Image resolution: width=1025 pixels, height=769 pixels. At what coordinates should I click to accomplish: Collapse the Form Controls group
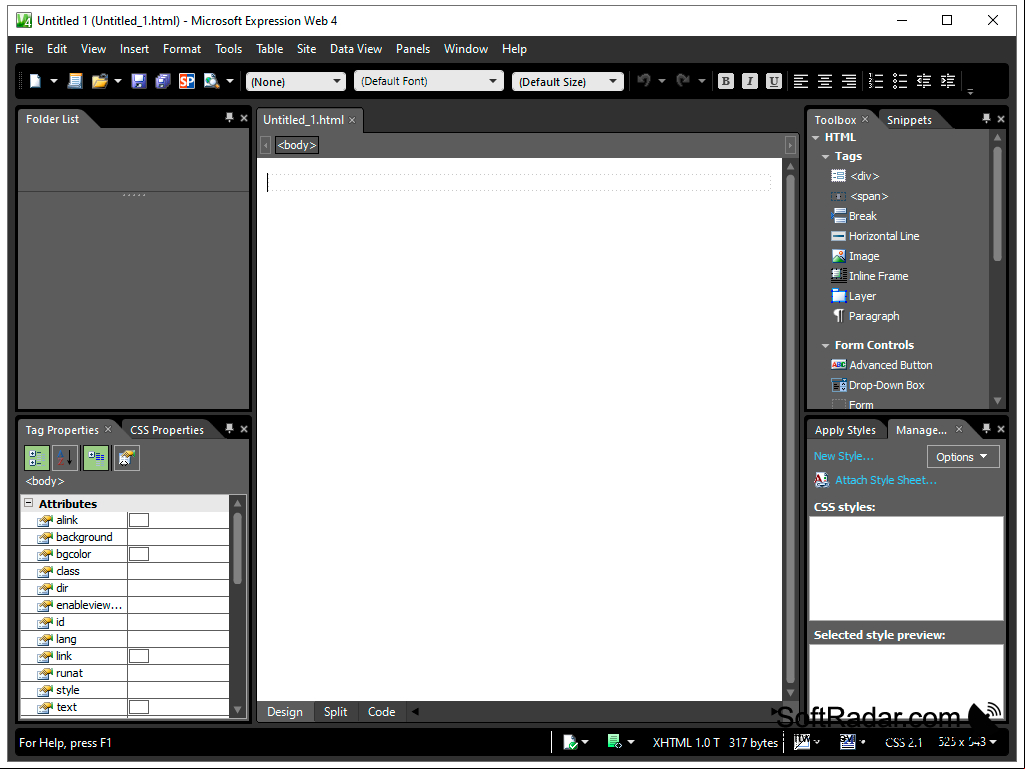point(826,345)
